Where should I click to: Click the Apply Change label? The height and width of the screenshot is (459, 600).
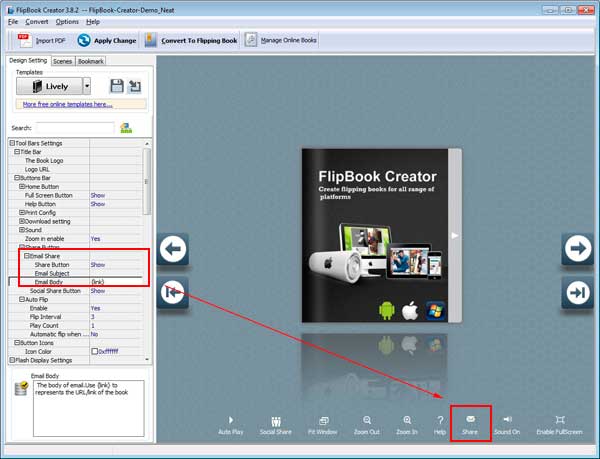tap(115, 41)
